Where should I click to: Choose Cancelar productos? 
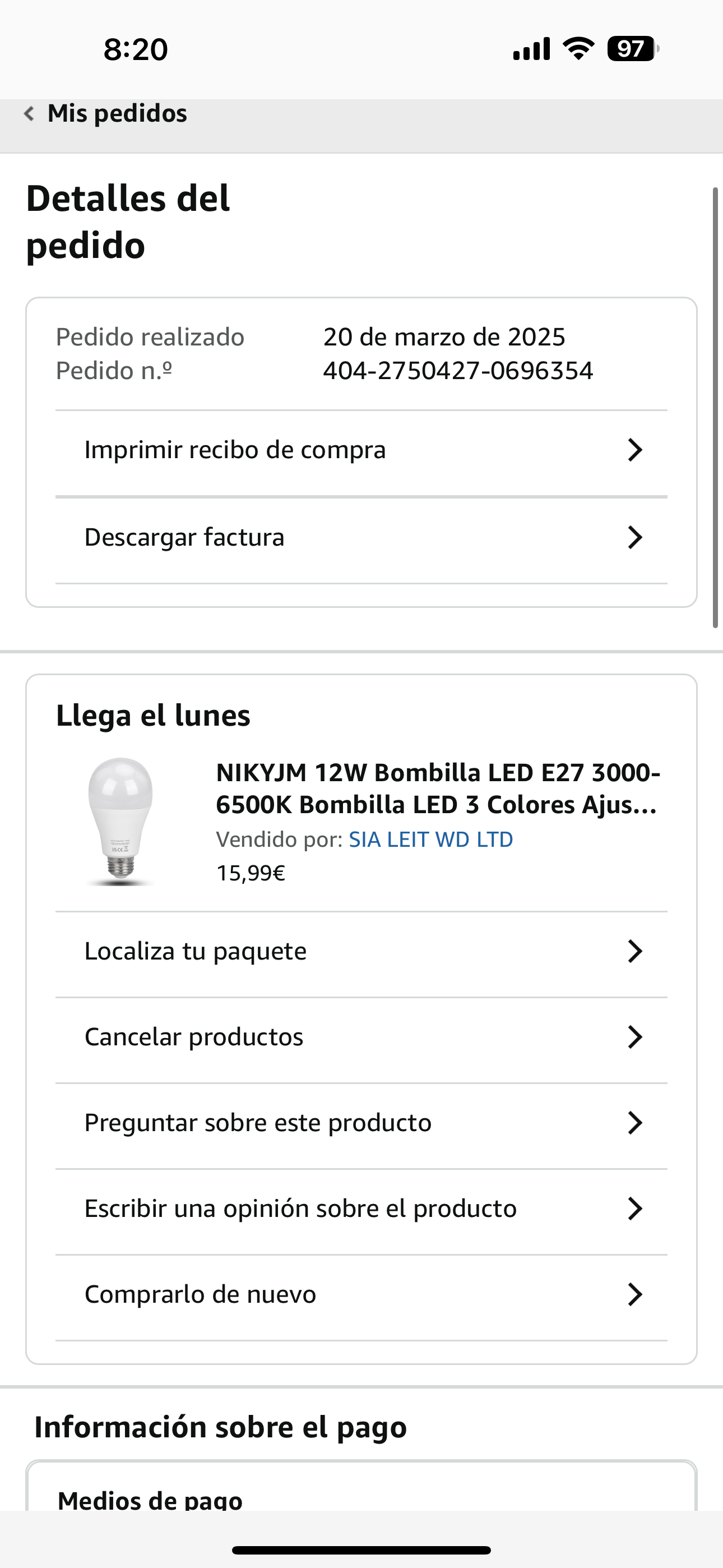click(193, 1036)
